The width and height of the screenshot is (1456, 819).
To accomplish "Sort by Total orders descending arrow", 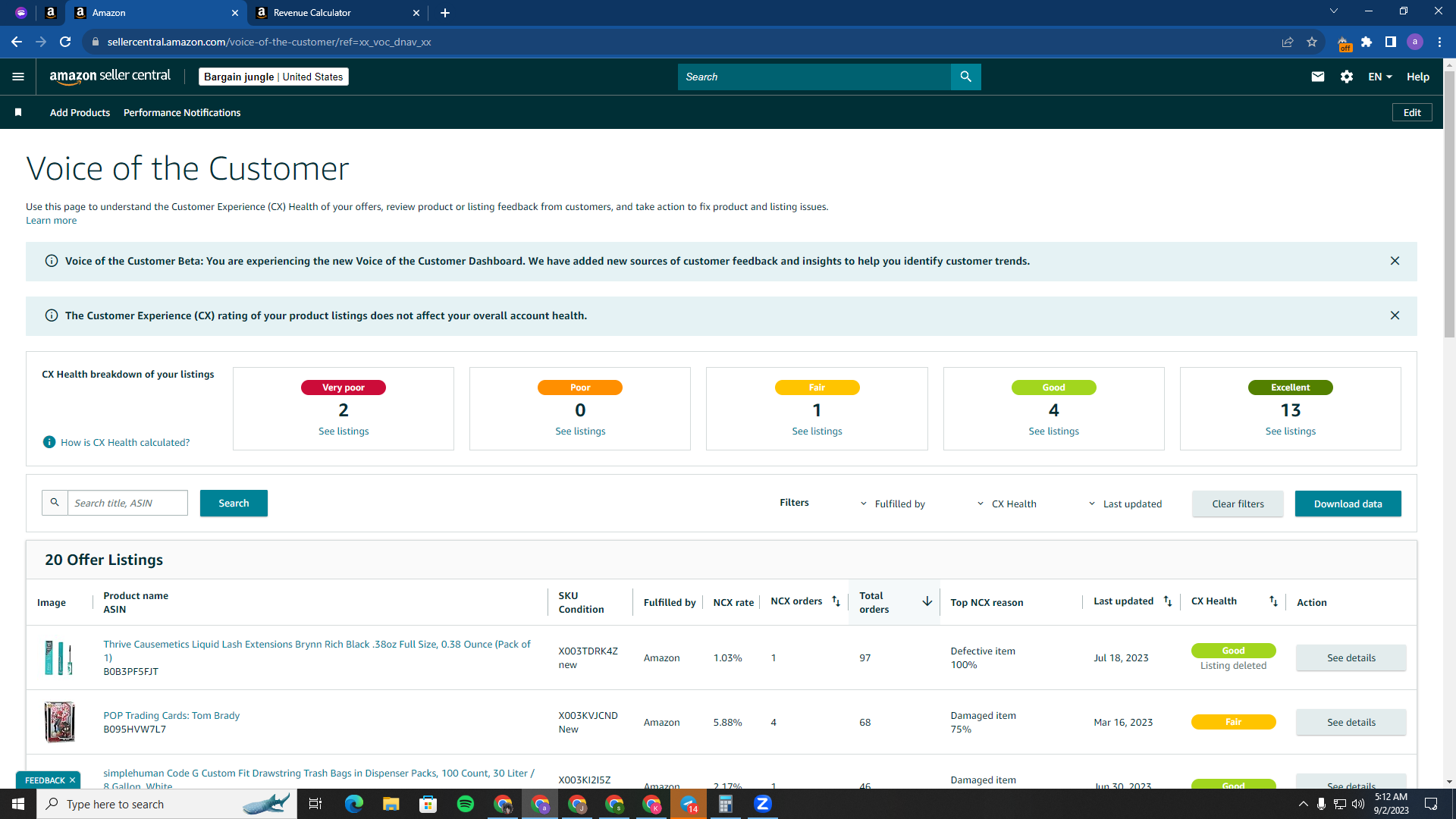I will (x=927, y=601).
